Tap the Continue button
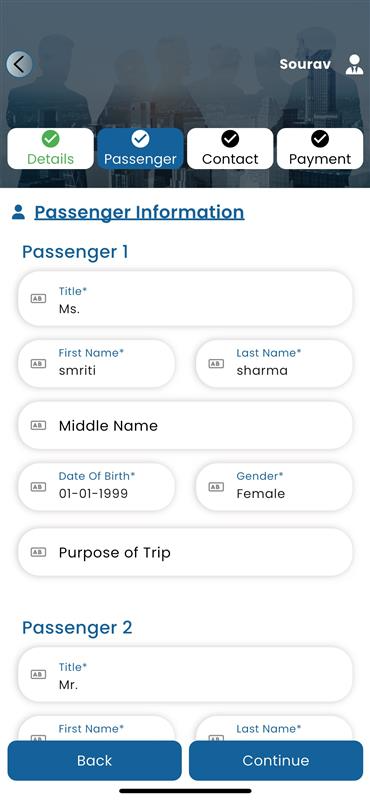This screenshot has height=800, width=370. [x=276, y=761]
